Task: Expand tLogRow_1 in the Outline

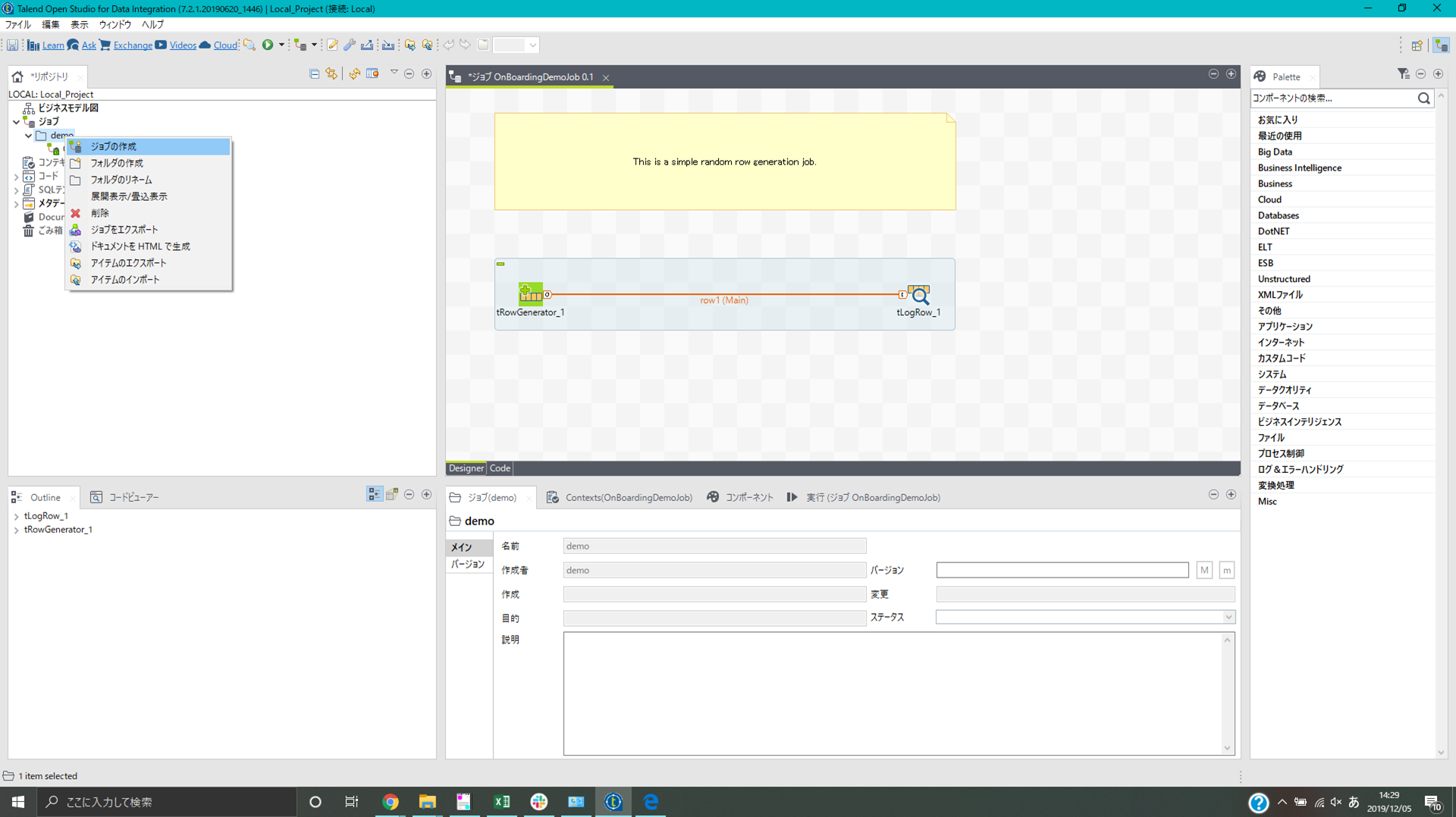Action: pos(16,516)
